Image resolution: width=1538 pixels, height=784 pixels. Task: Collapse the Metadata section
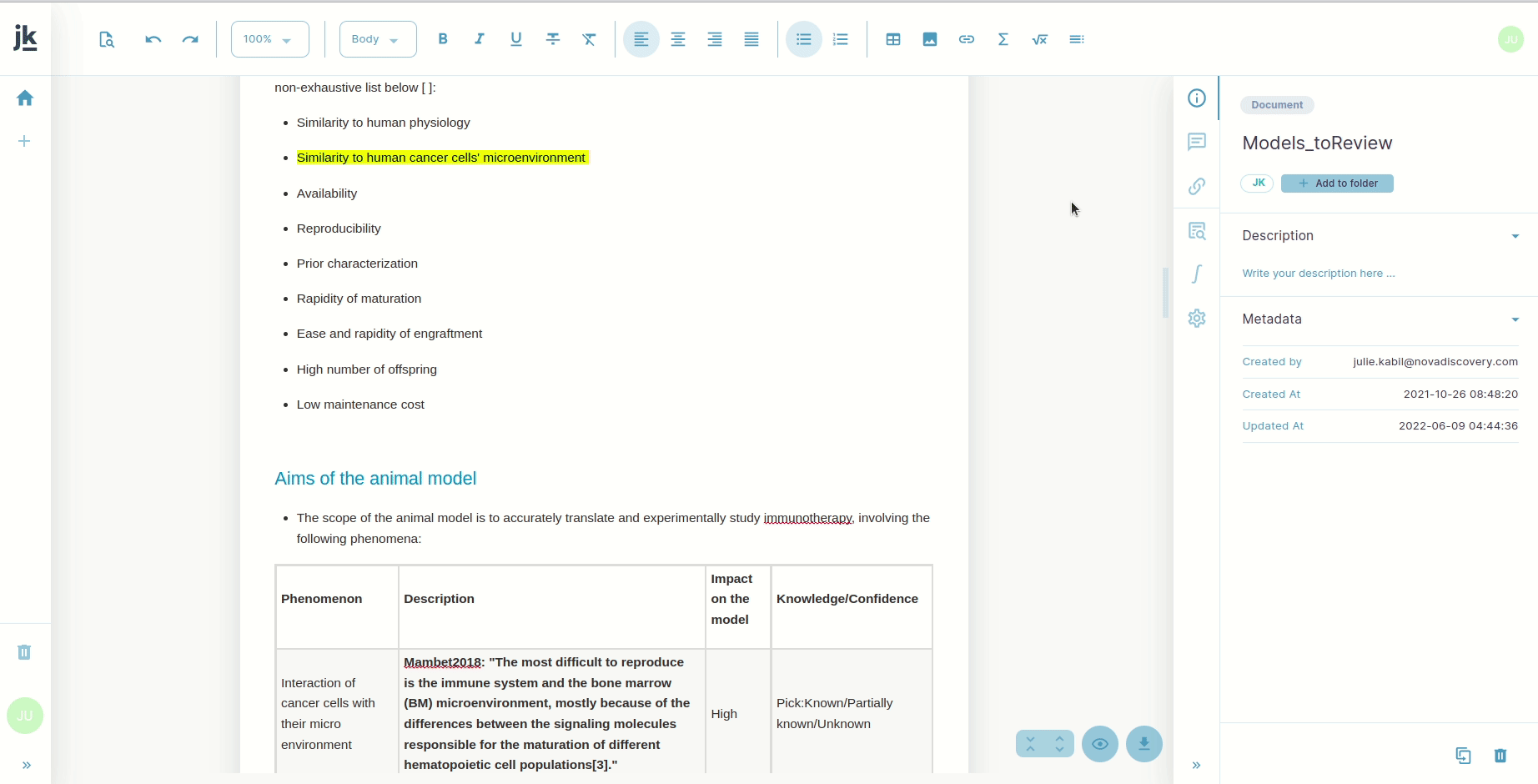pos(1515,319)
